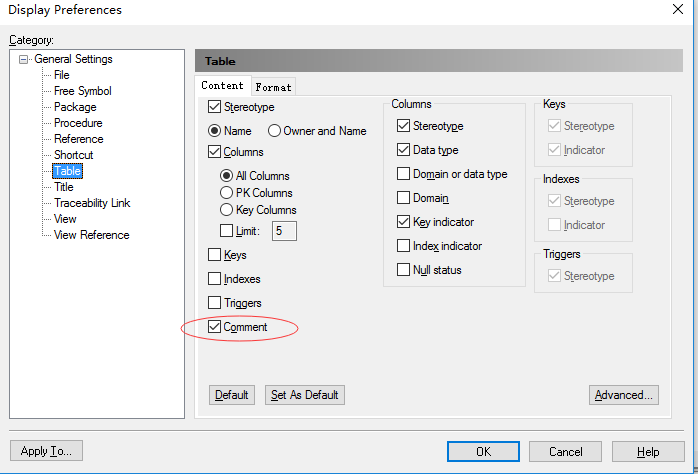Click Indicator checkbox in Indexes group

click(x=554, y=225)
